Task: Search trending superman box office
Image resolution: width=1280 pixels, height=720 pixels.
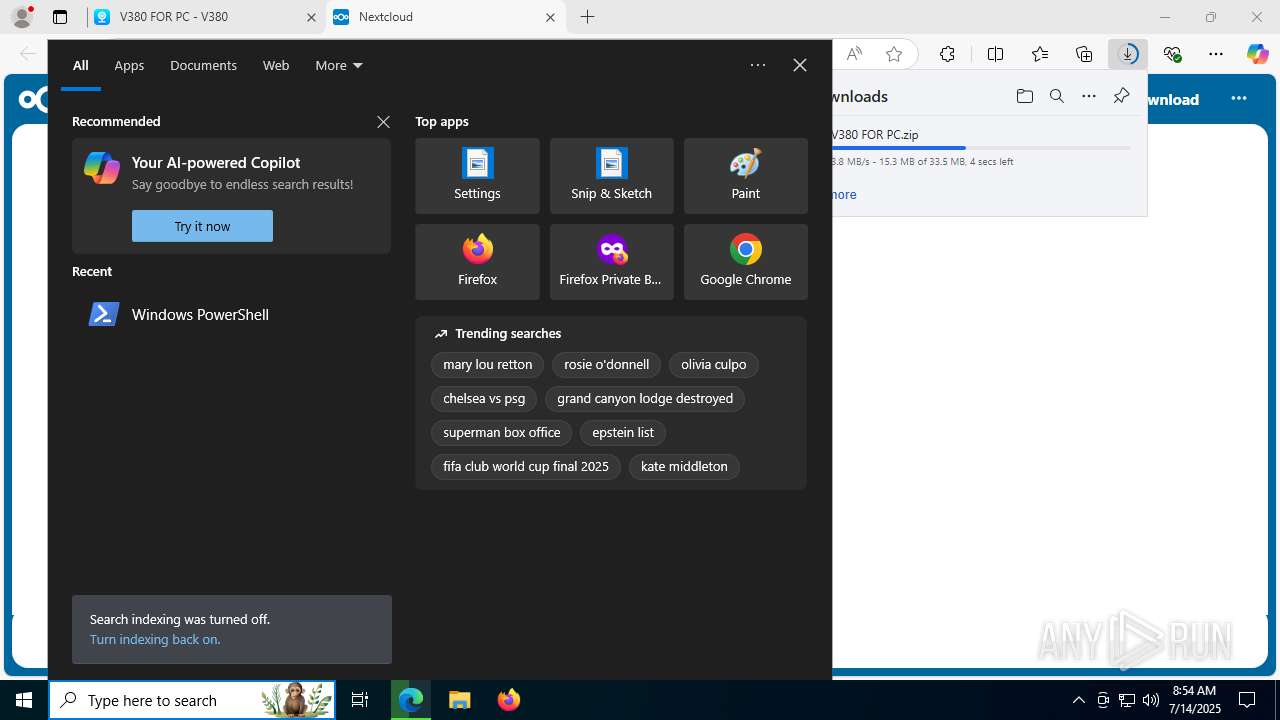Action: pos(502,433)
